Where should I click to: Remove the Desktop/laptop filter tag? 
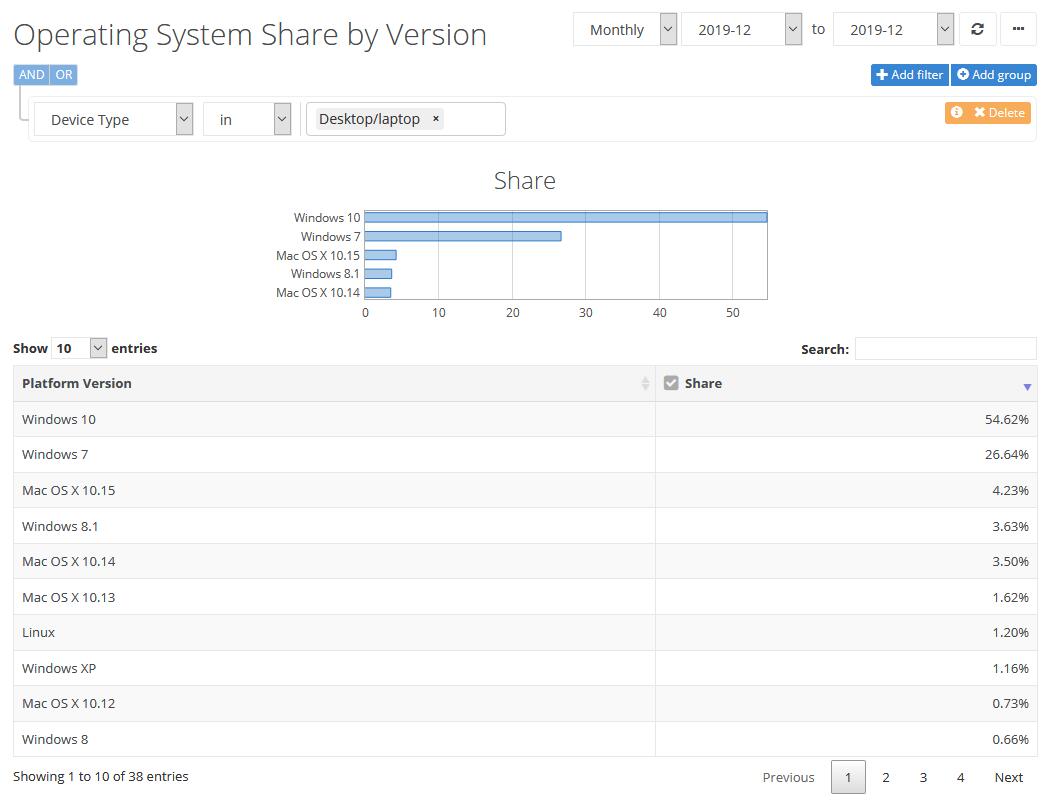point(436,119)
